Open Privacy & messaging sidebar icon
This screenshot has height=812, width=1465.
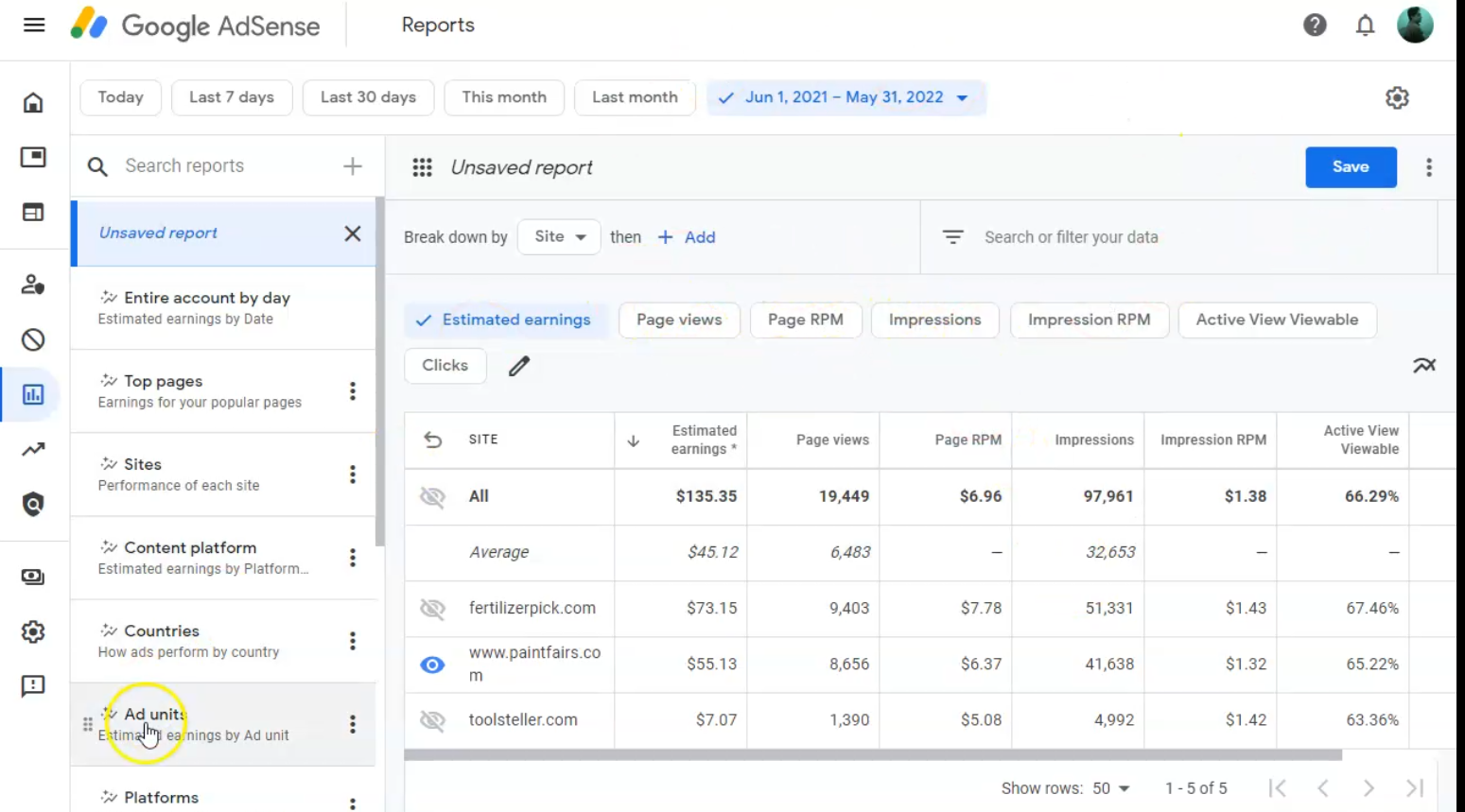point(33,284)
